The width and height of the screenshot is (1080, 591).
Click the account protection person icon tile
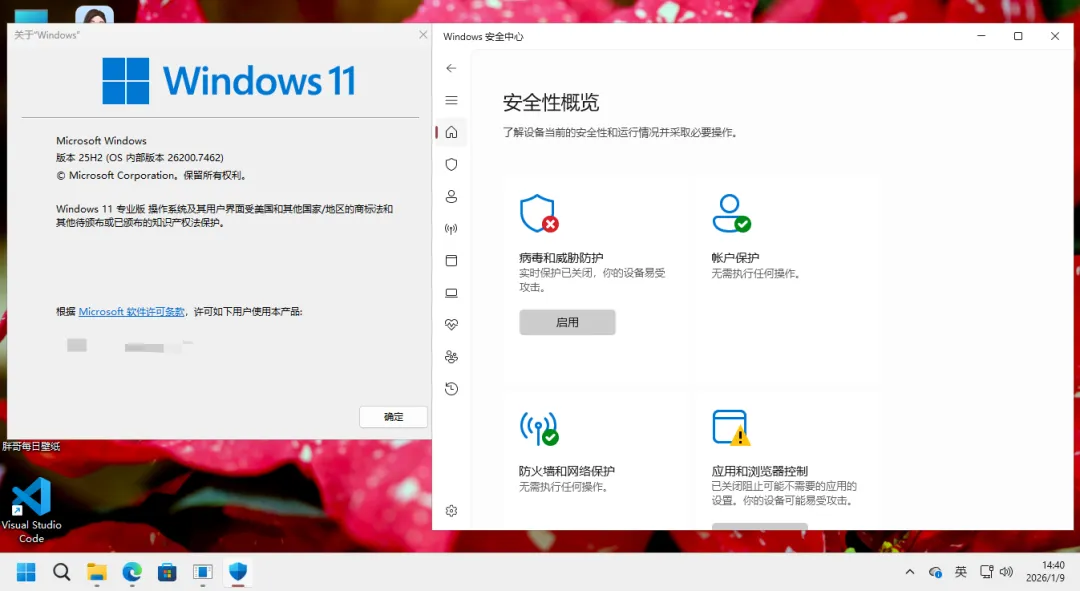point(731,214)
